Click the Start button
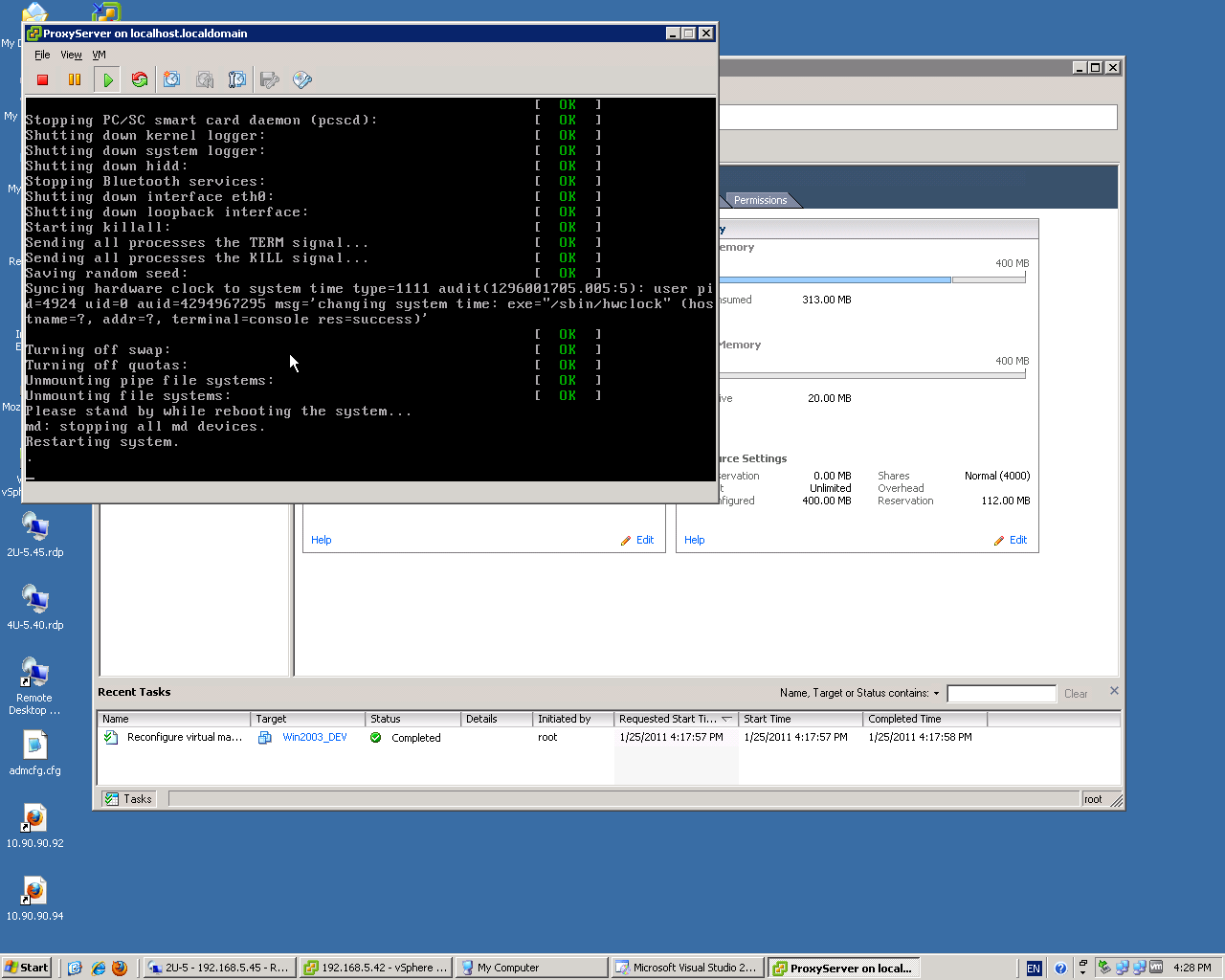The height and width of the screenshot is (980, 1225). coord(26,968)
